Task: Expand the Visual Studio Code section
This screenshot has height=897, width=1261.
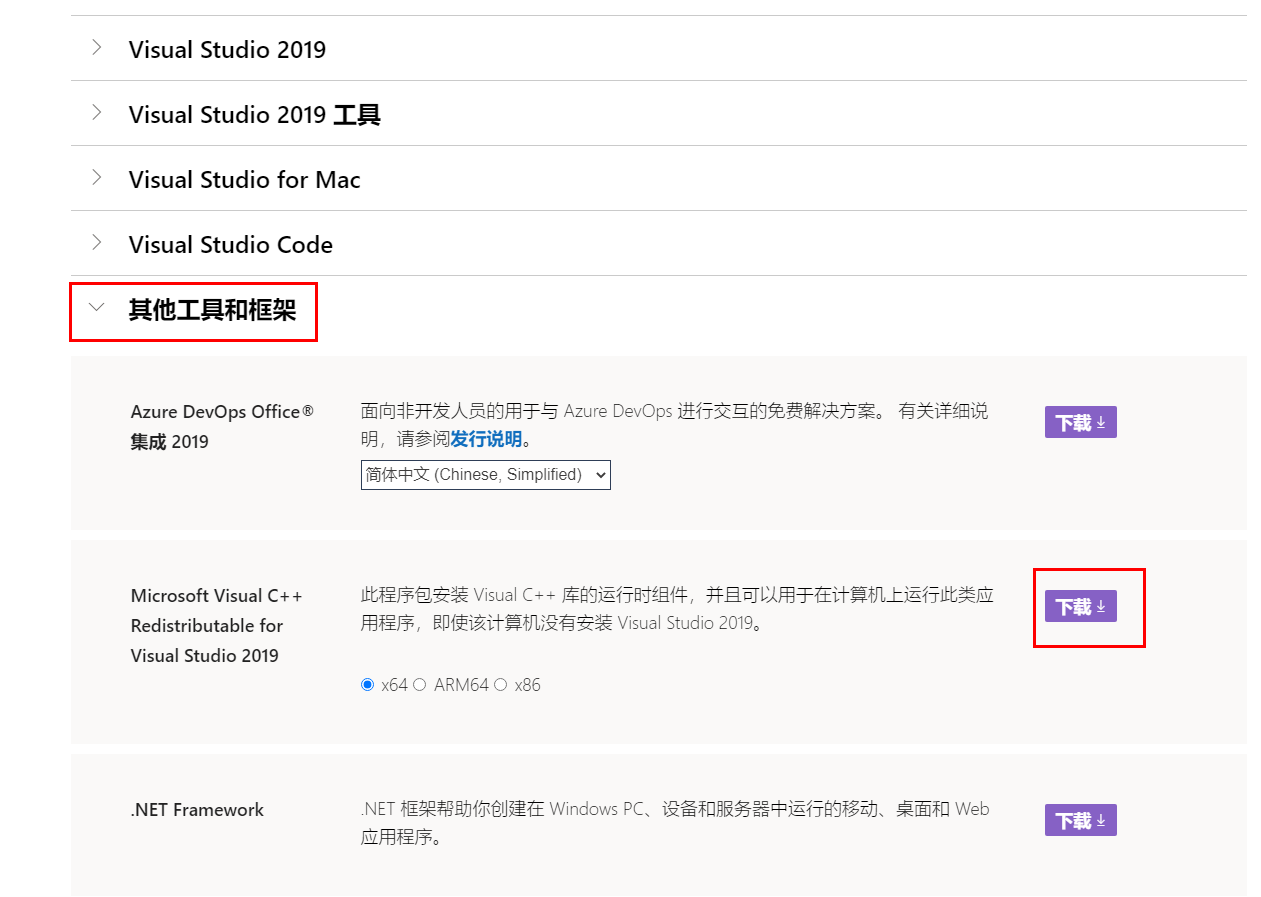Action: (658, 243)
